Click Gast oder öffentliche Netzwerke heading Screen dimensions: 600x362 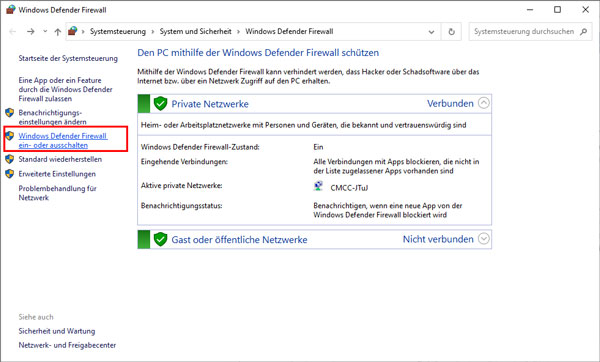(x=239, y=240)
